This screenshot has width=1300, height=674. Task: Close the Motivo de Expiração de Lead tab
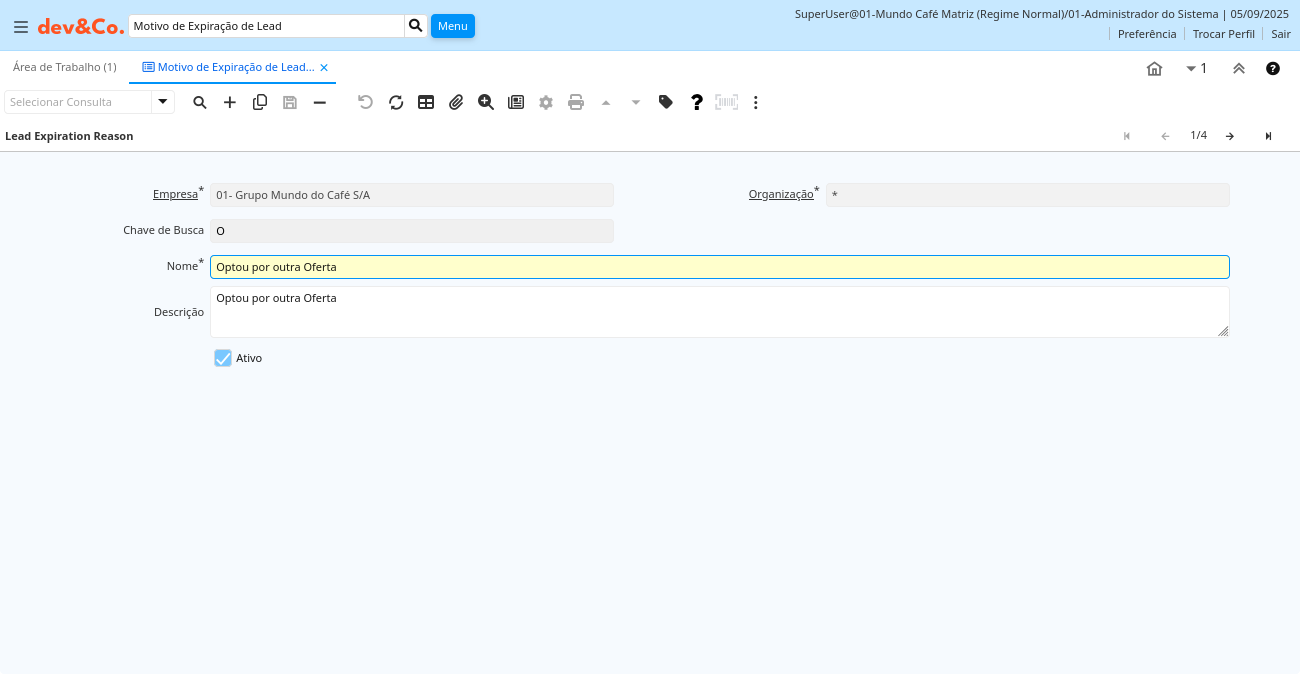[x=324, y=68]
